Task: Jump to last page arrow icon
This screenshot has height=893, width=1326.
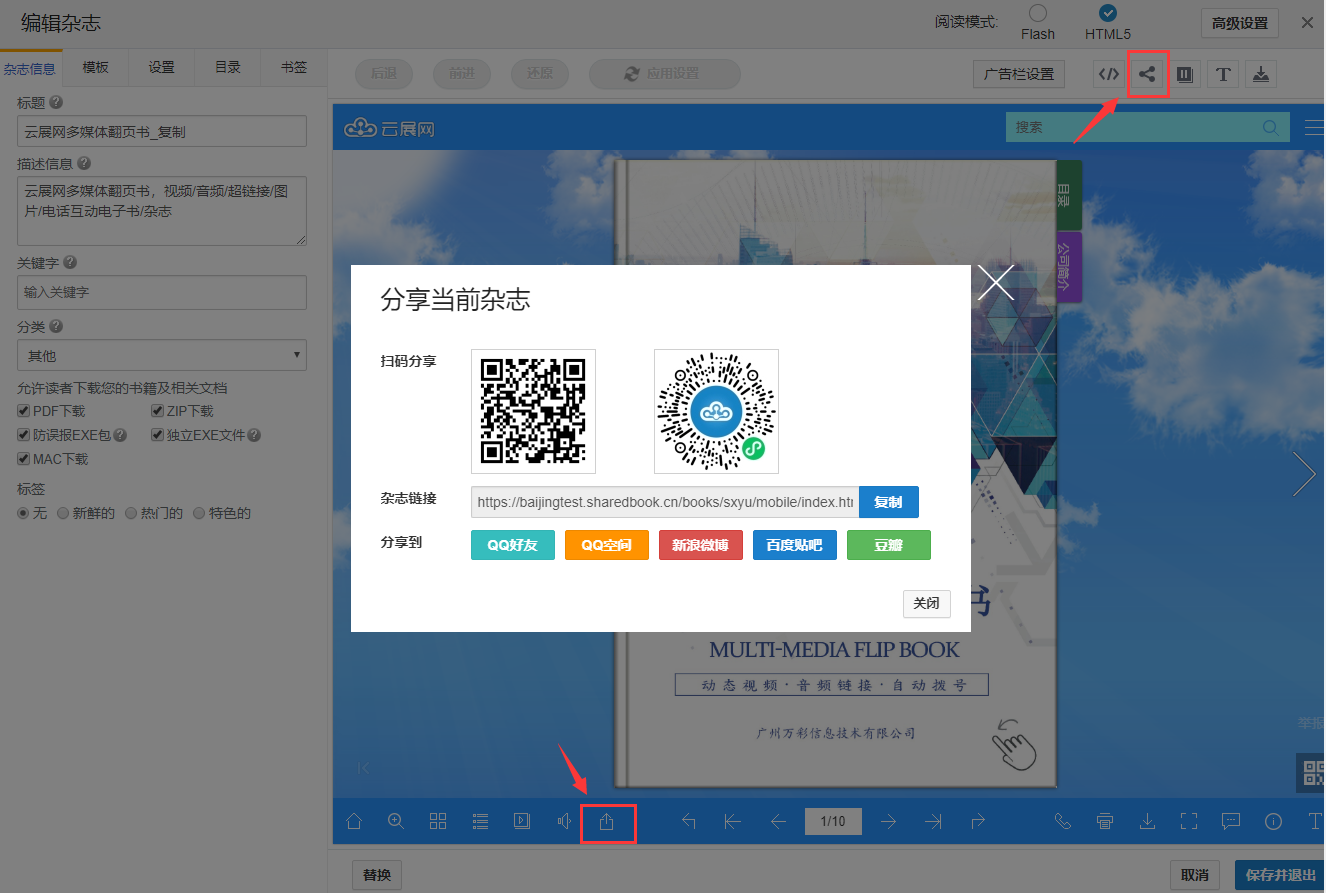Action: (933, 822)
